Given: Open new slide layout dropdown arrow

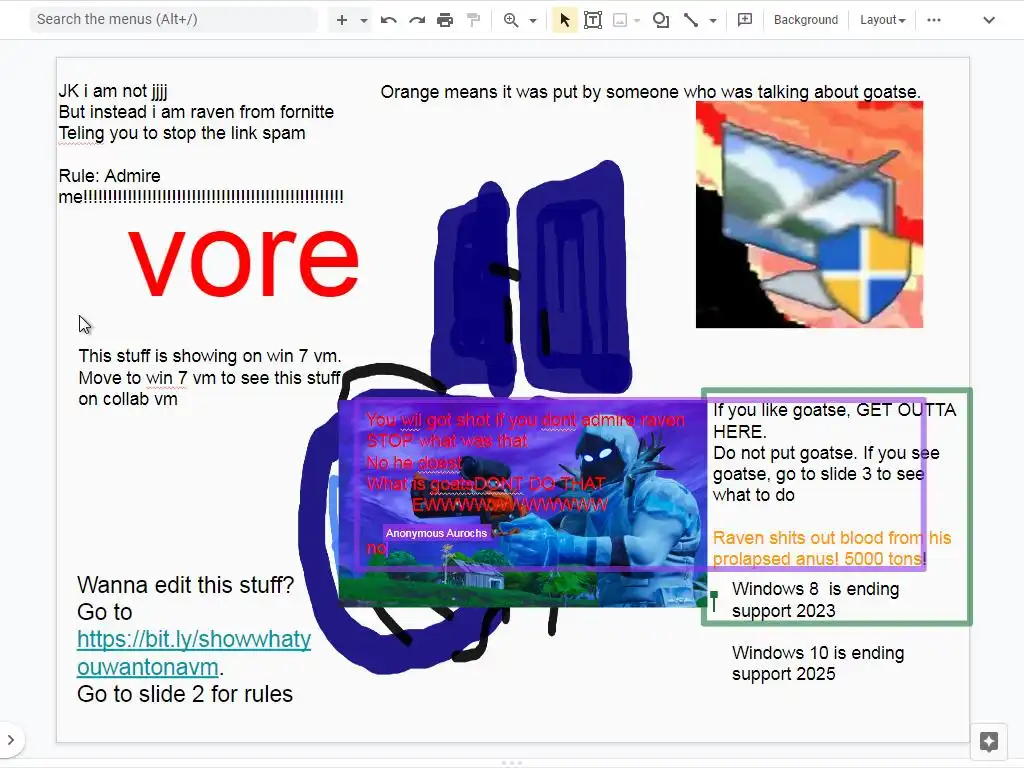Looking at the screenshot, I should tap(364, 20).
